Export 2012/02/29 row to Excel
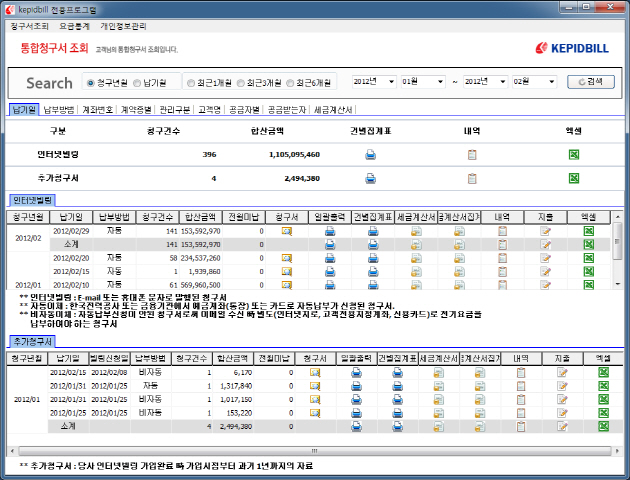Image resolution: width=630 pixels, height=480 pixels. coord(589,231)
